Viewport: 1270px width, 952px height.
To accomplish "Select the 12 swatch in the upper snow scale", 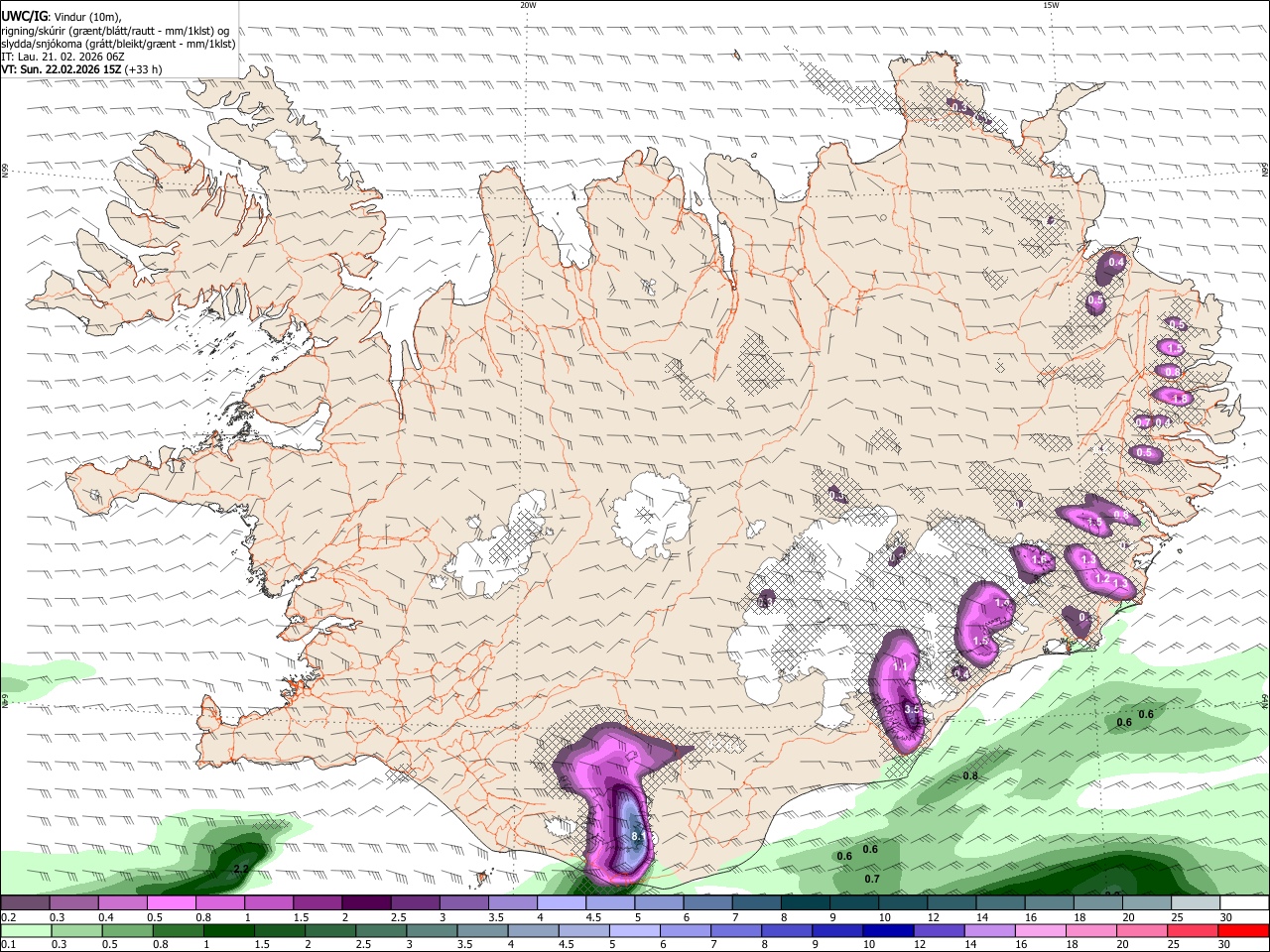I will (x=952, y=902).
